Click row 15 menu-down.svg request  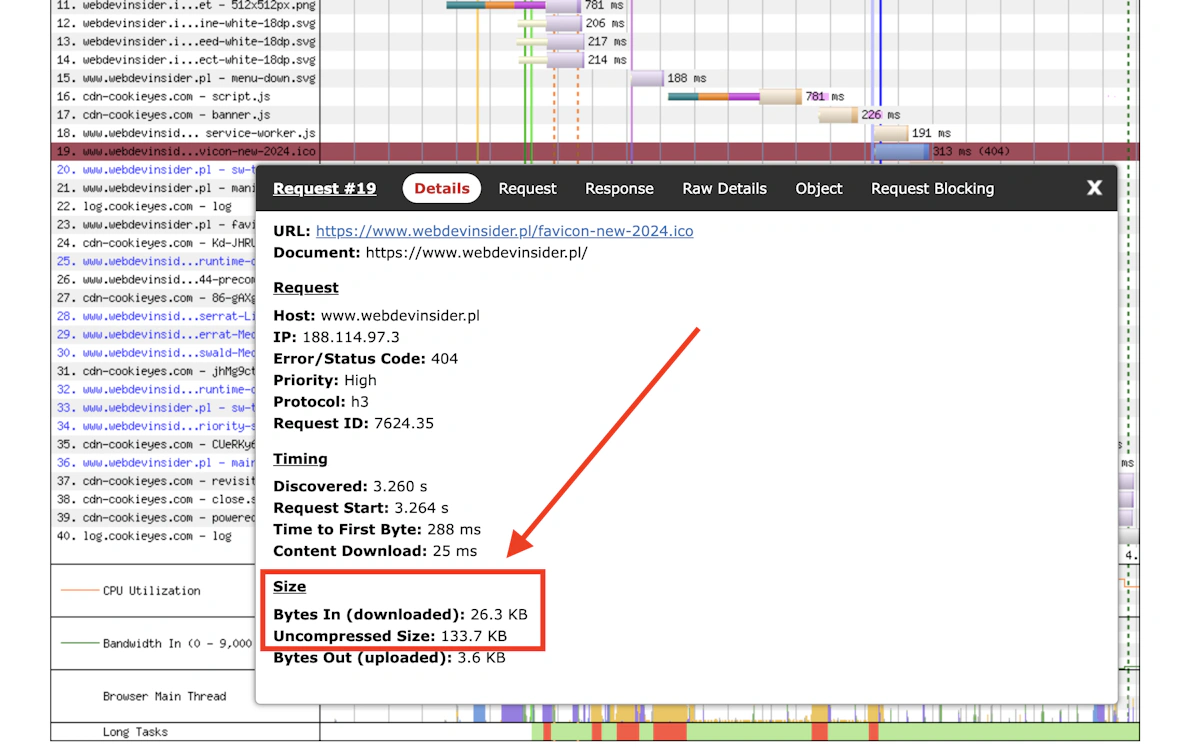186,78
